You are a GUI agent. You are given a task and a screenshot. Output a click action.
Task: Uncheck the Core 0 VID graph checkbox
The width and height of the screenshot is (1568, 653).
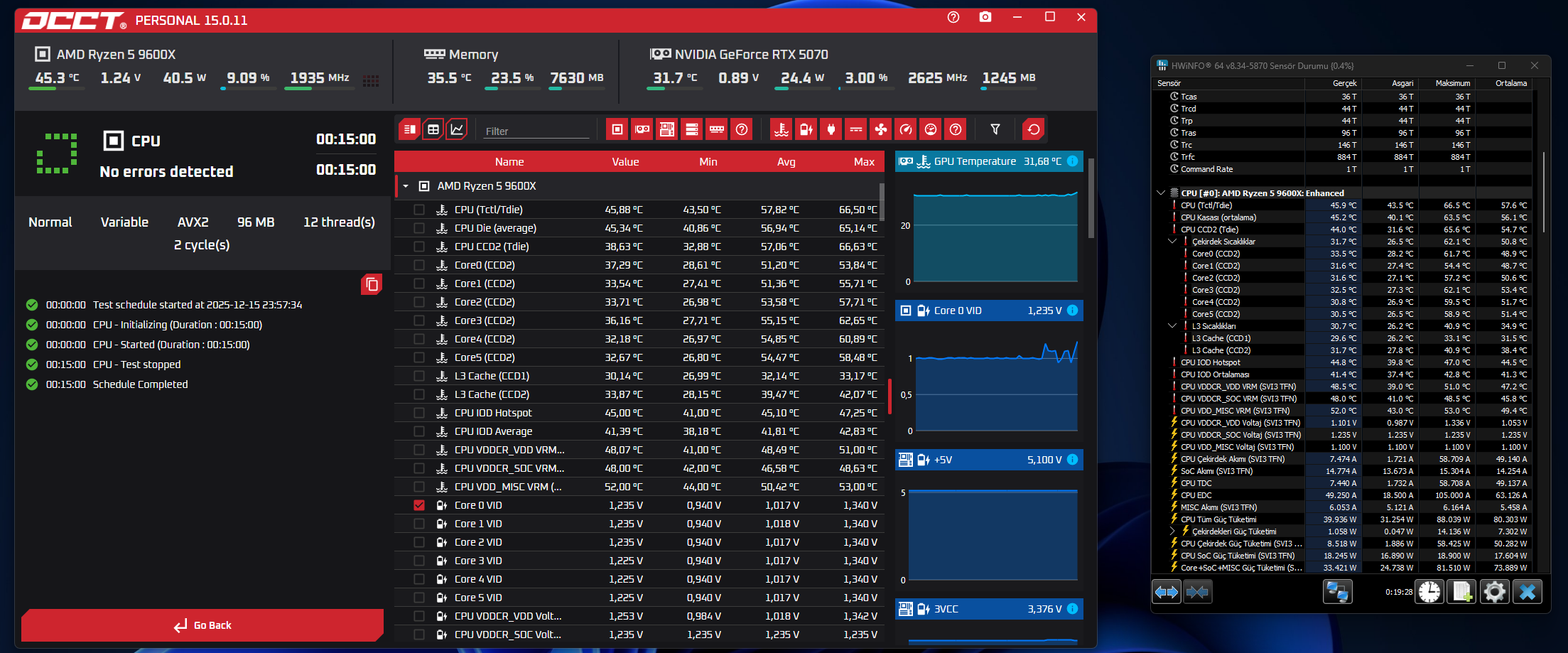419,505
